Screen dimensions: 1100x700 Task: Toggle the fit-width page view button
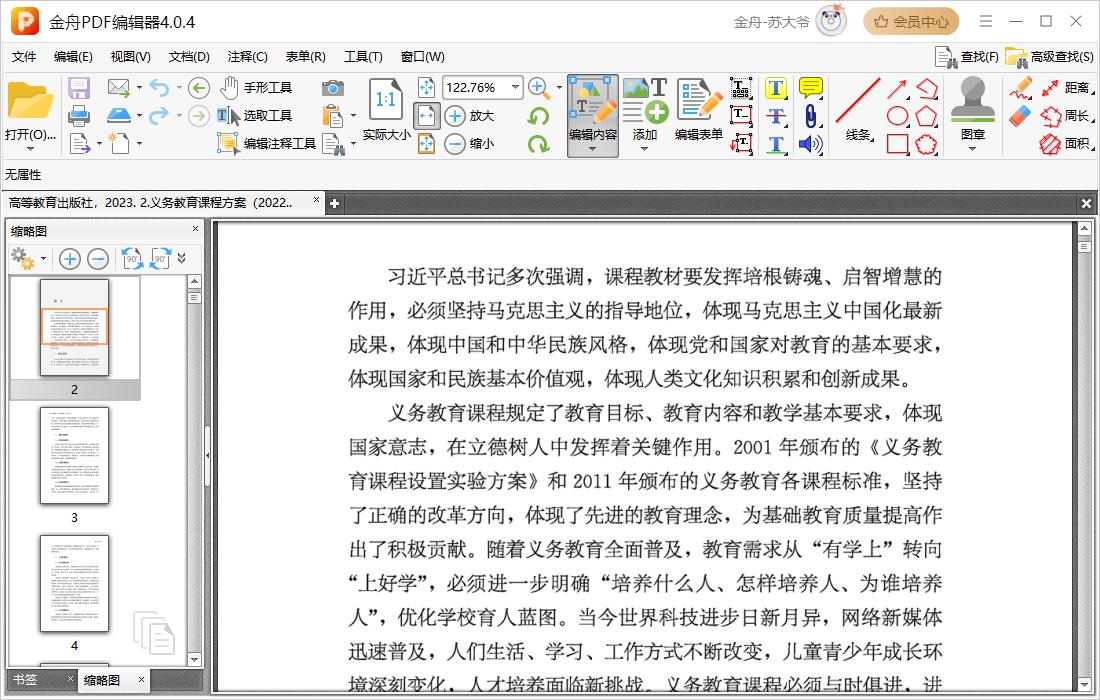tap(426, 116)
